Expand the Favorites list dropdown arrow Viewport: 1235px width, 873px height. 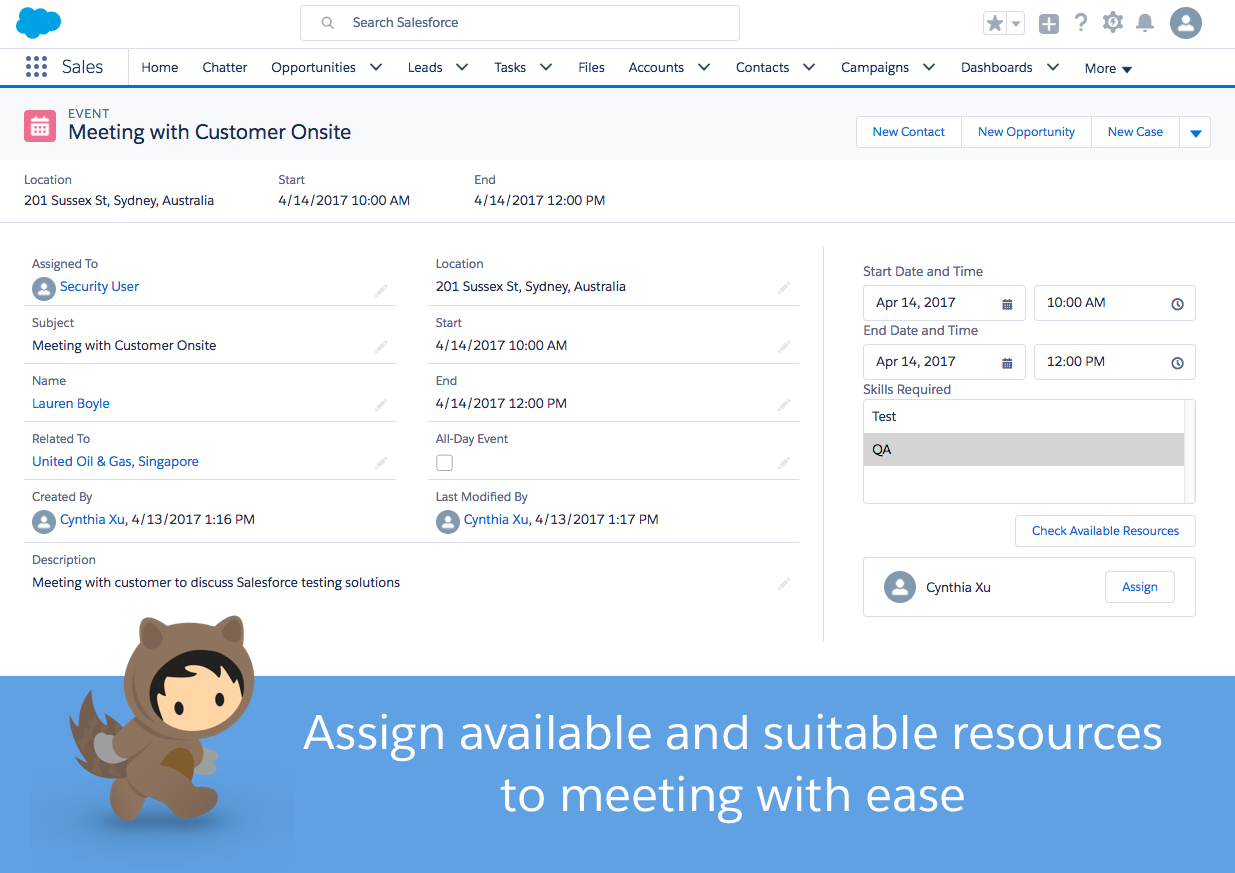(x=1016, y=24)
